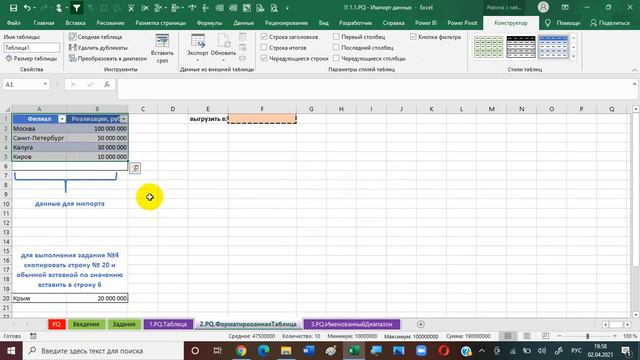Screen dimensions: 640x360
Task: Show hidden system tray icons
Action: pos(482,351)
